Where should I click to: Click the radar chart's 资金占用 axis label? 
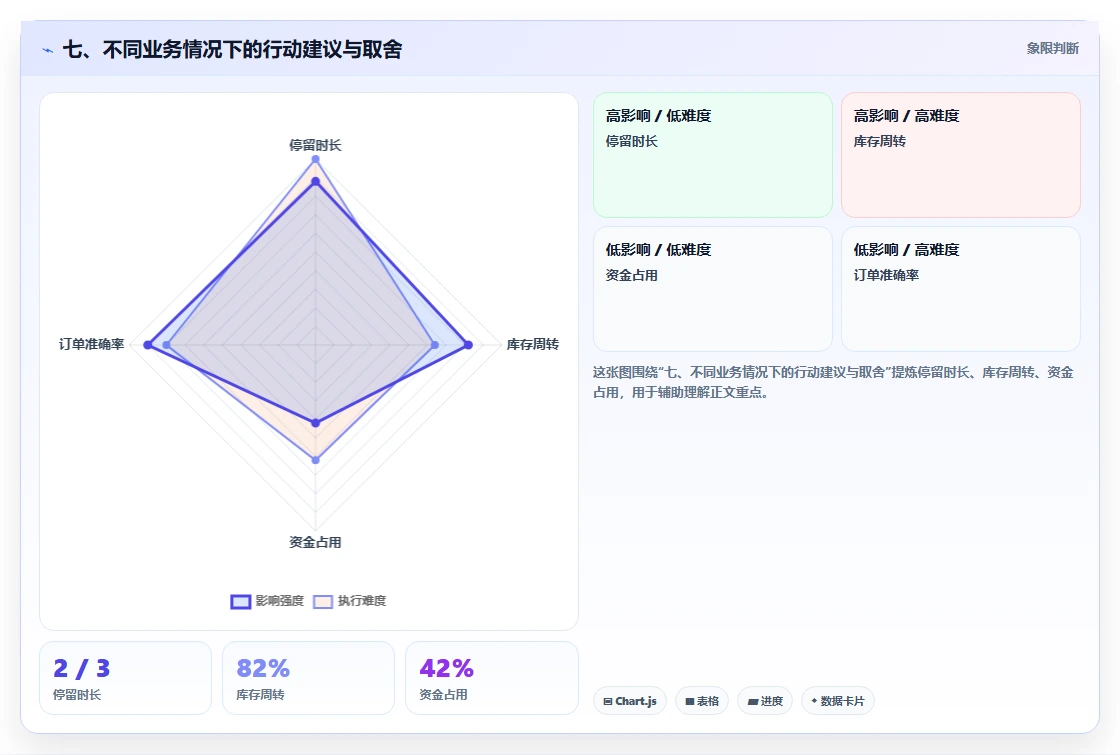click(x=315, y=542)
